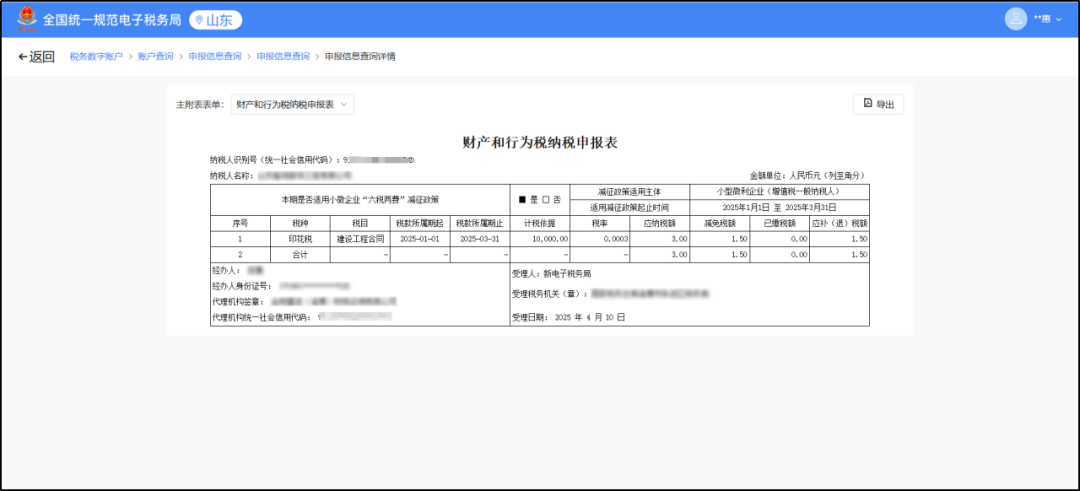
Task: Open the 主附表表单 form selector dropdown
Action: 293,105
